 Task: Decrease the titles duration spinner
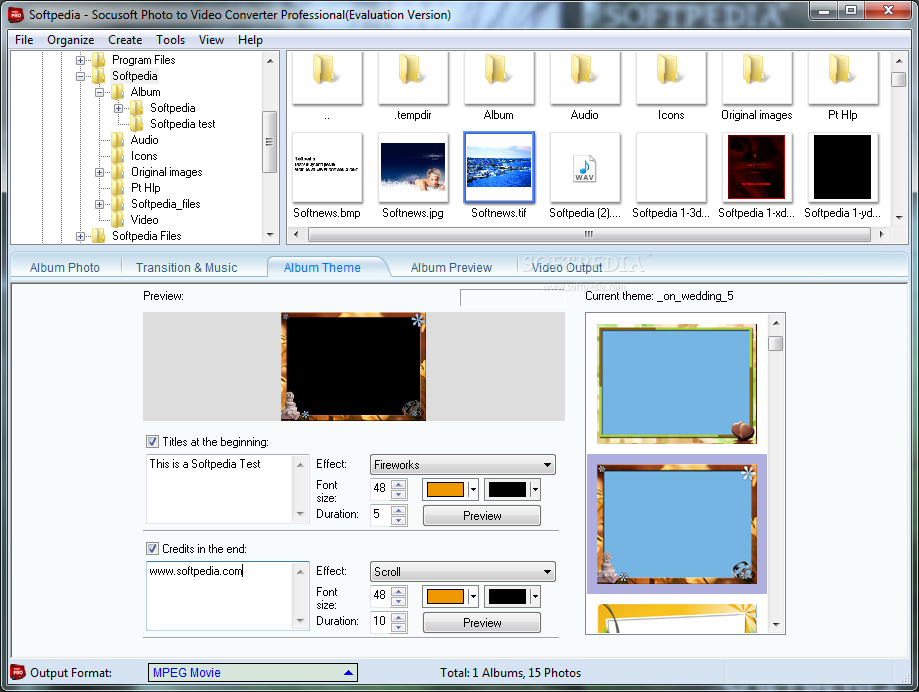399,521
